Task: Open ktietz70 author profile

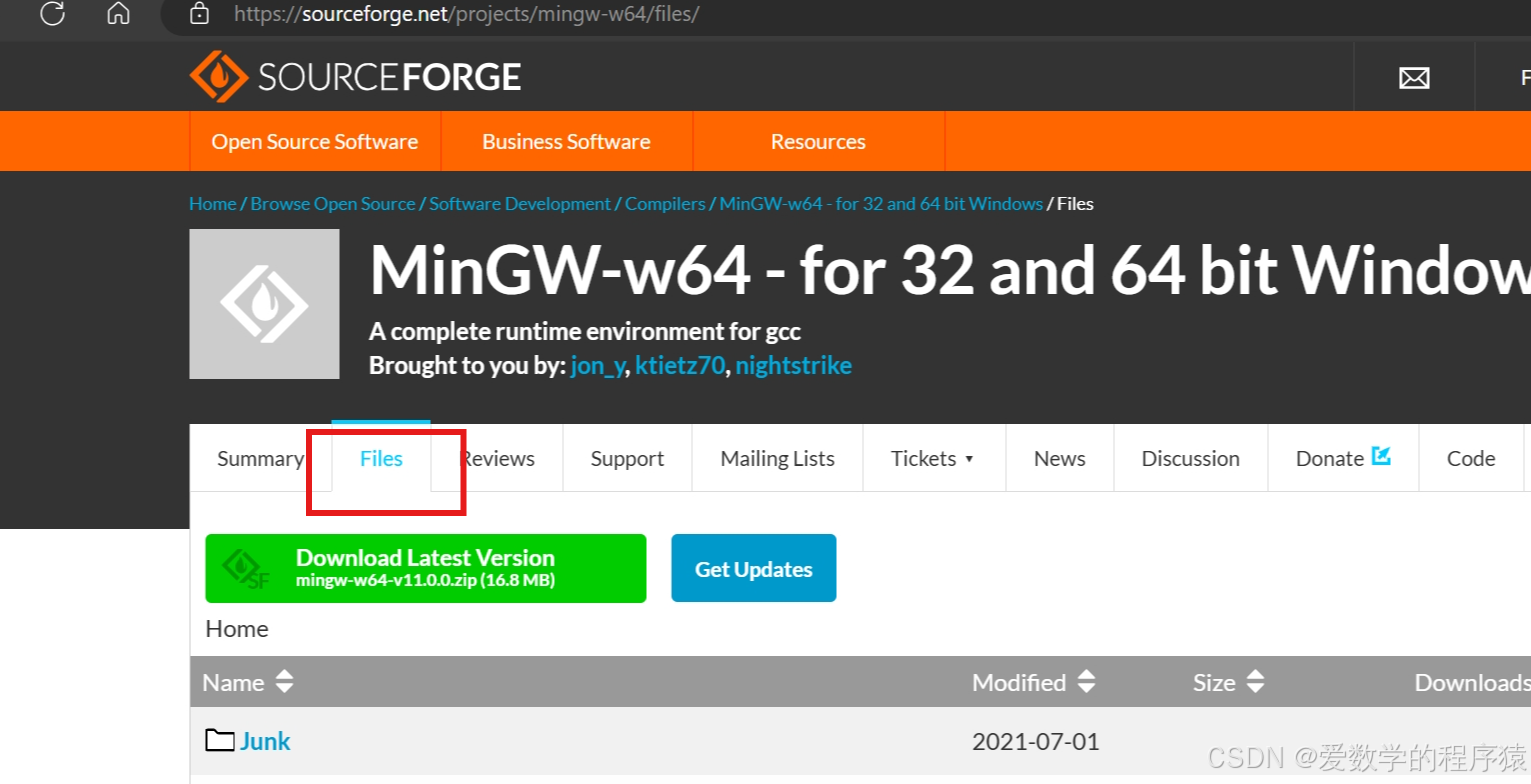Action: point(680,366)
